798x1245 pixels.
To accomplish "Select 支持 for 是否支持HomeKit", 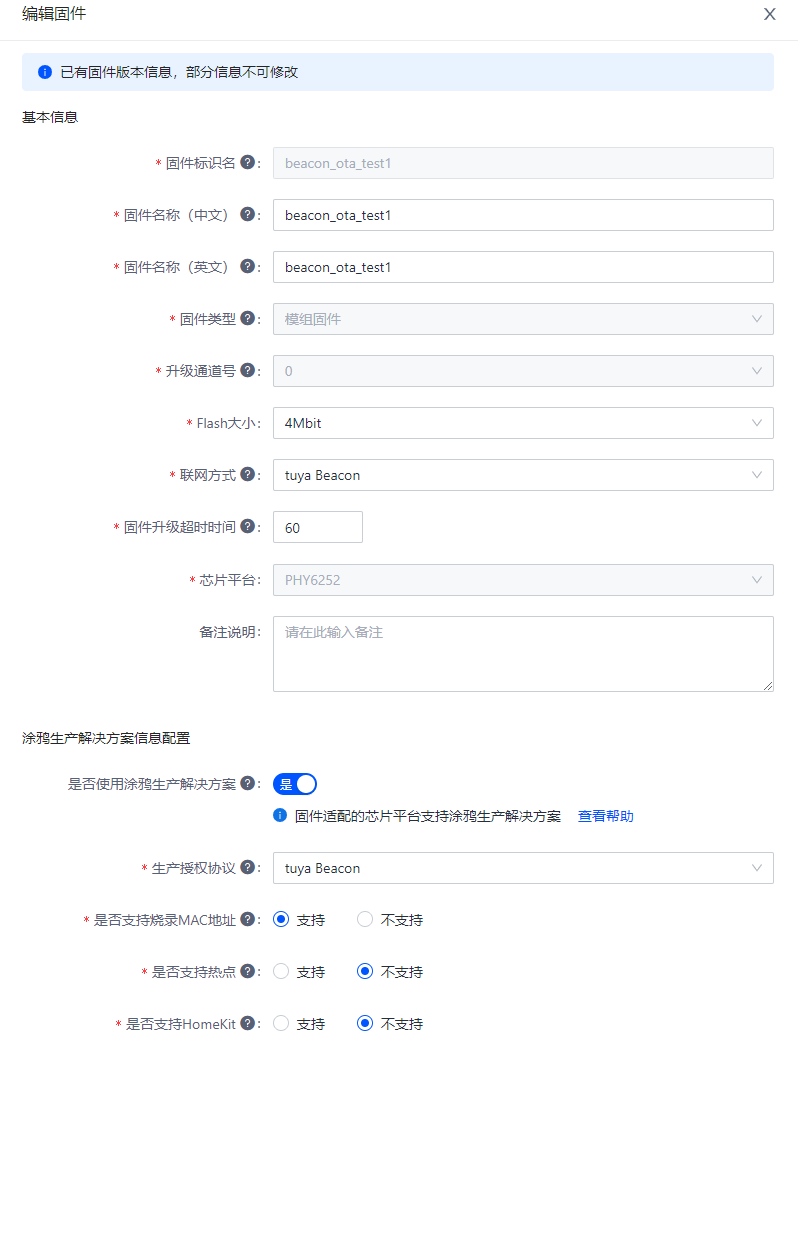I will pos(299,1023).
